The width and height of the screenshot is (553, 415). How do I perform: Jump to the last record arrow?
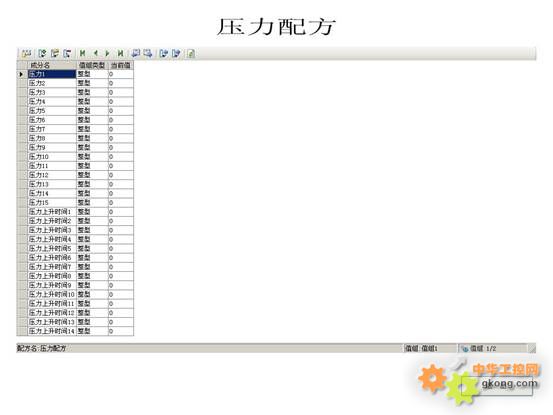coord(120,53)
